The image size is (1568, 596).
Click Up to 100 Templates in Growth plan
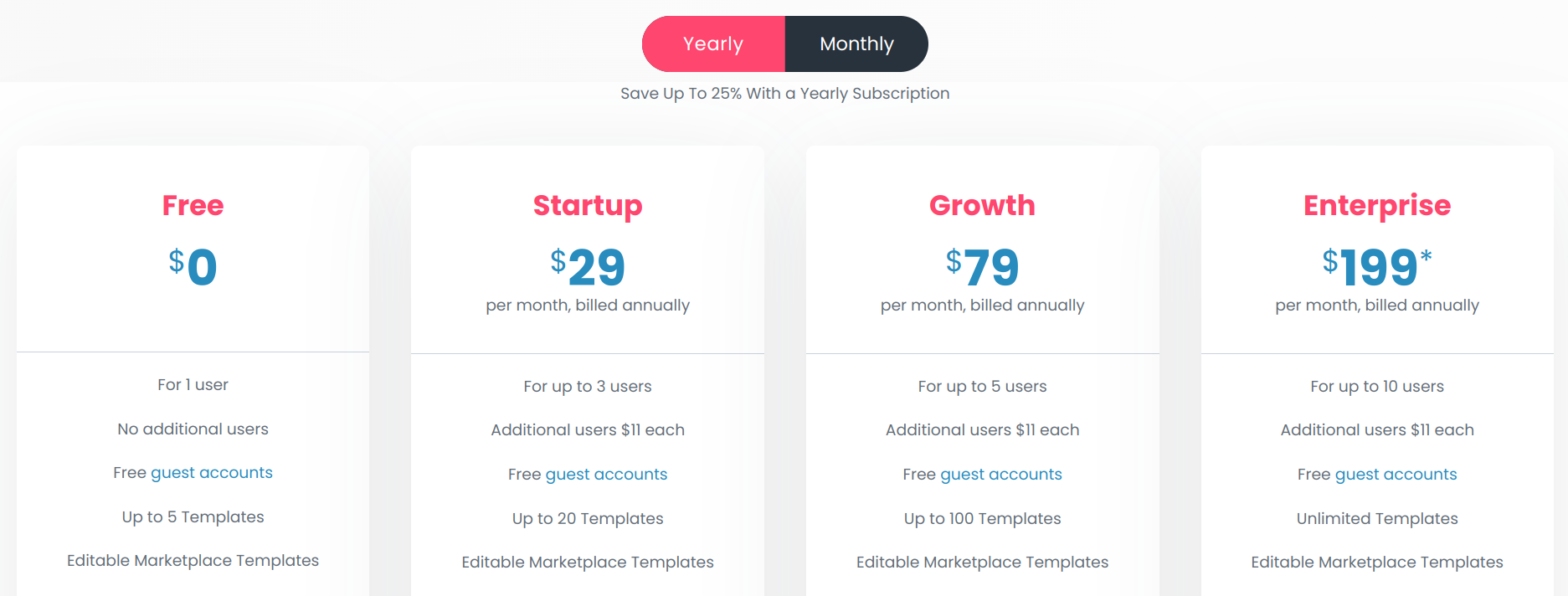982,518
